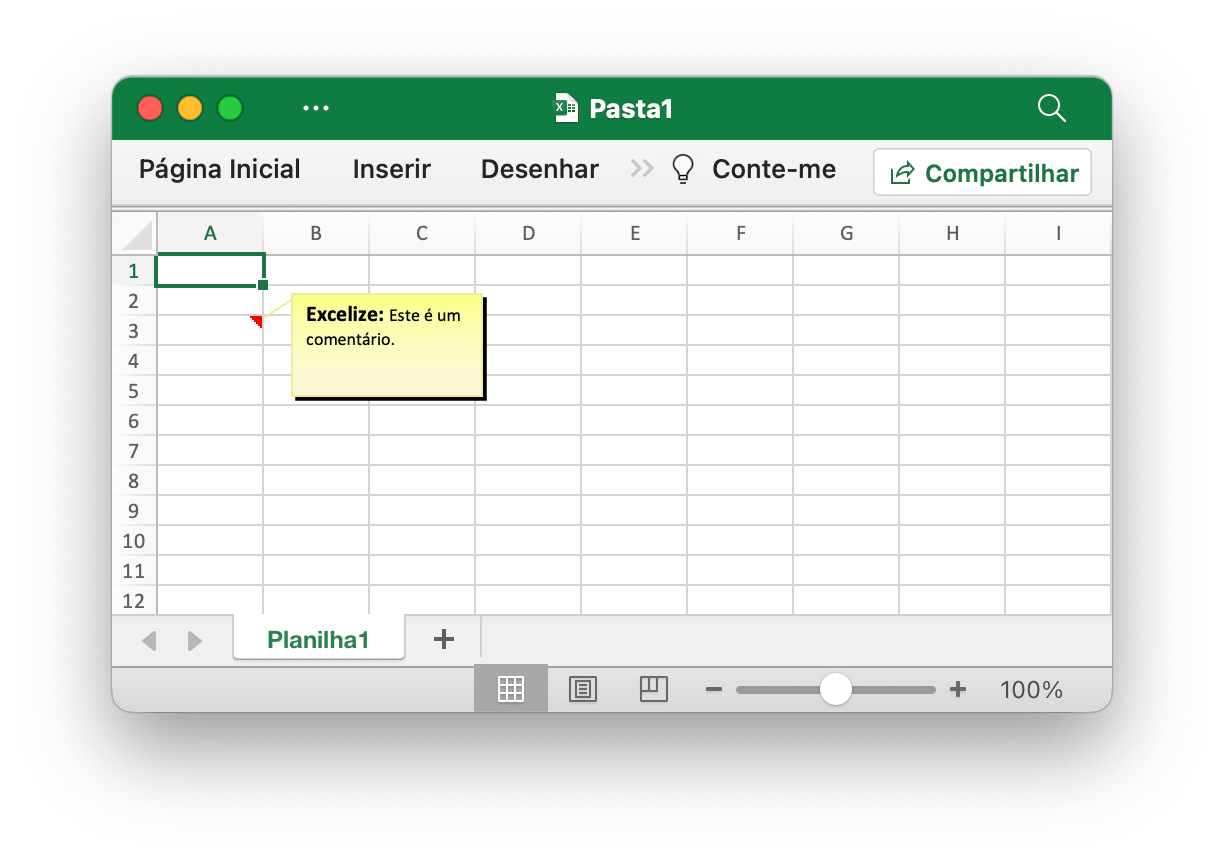Click the lightbulb Conte-me icon

[683, 169]
